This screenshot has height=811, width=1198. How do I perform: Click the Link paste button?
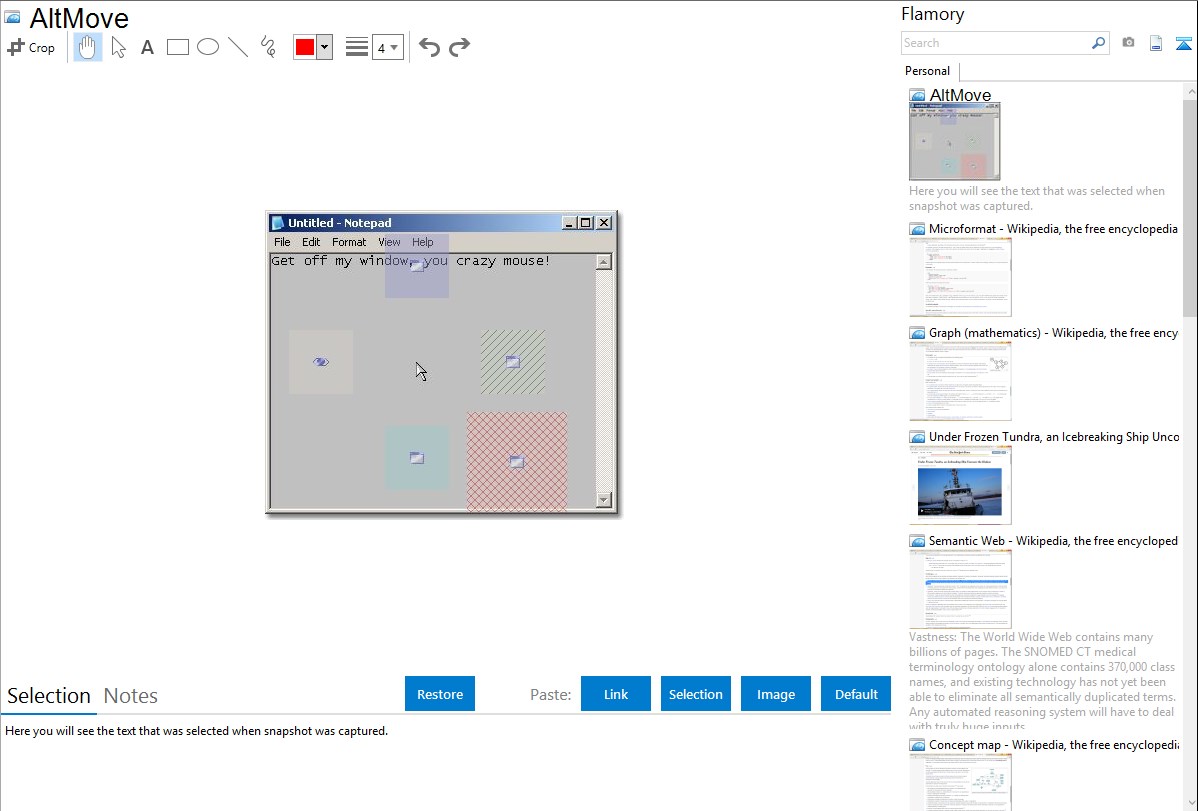[x=616, y=694]
